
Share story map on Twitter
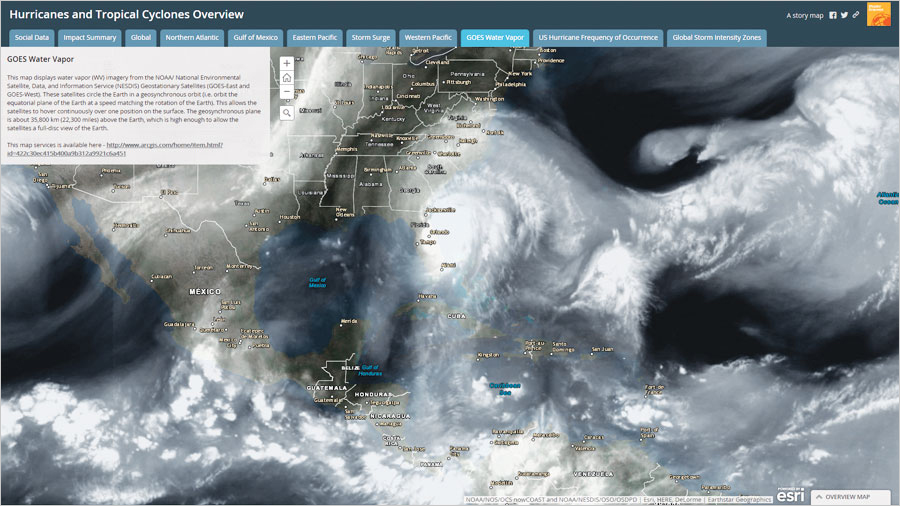coord(844,15)
